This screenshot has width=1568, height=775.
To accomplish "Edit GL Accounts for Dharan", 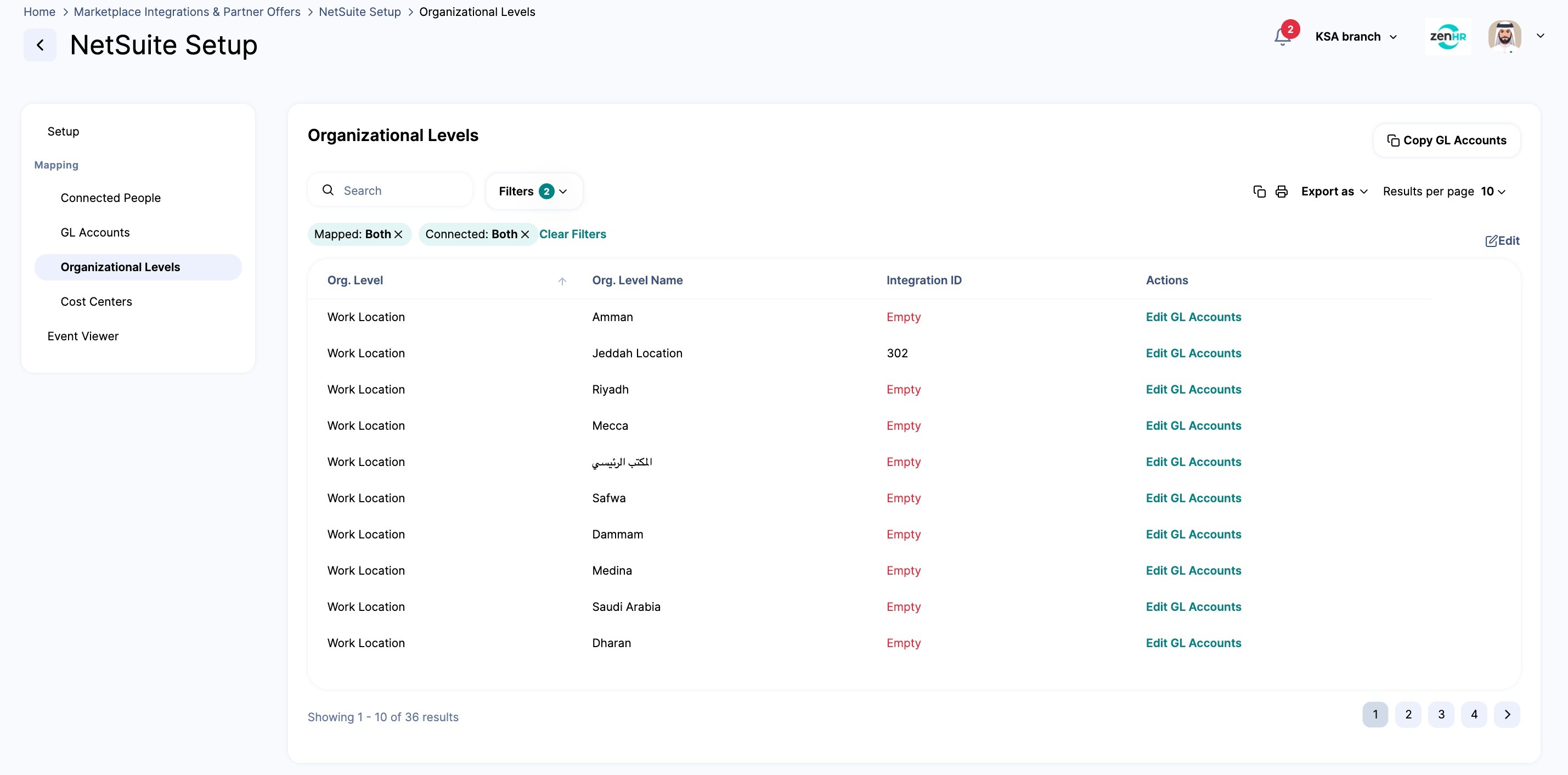I will pos(1193,643).
